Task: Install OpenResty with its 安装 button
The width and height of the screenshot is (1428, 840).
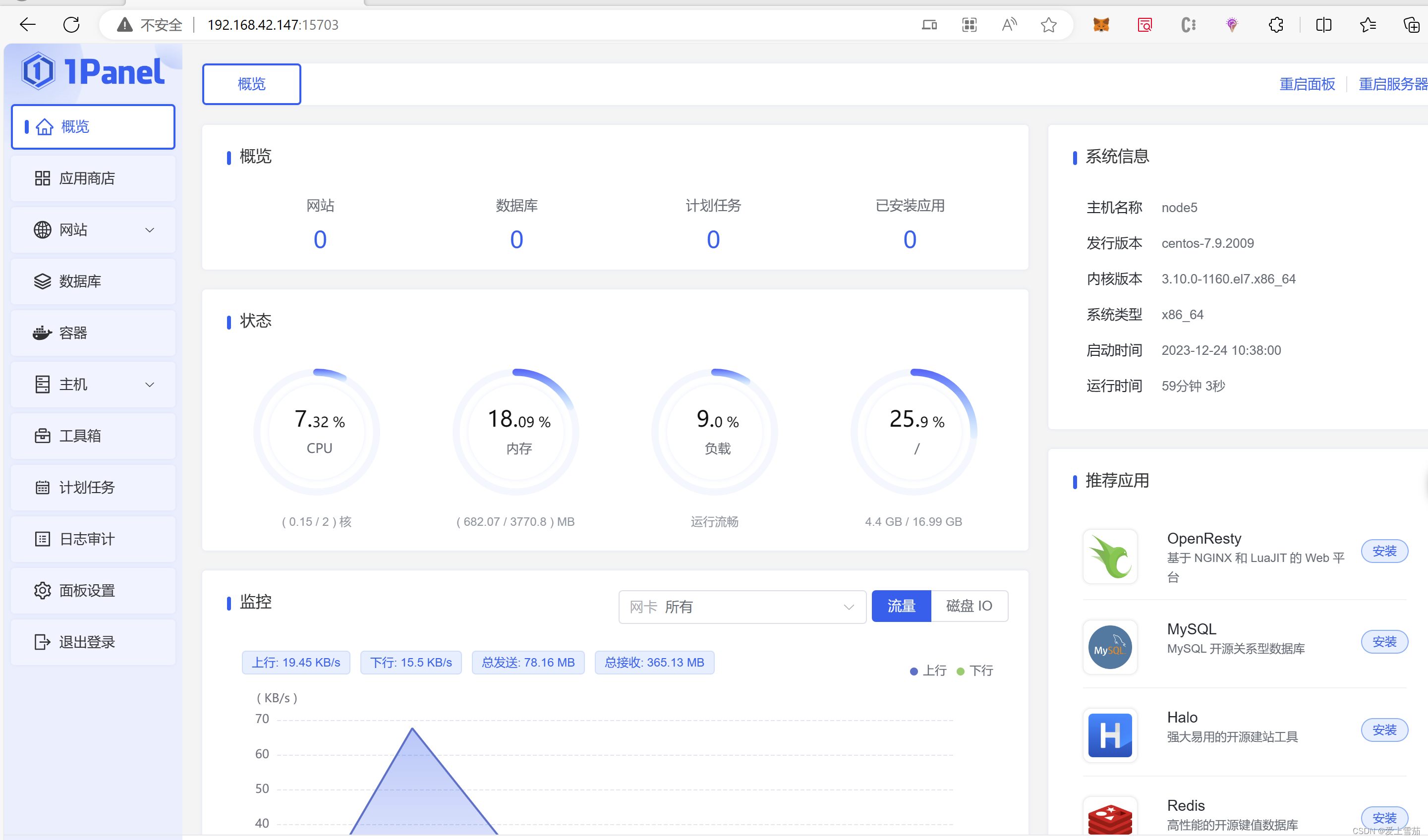Action: tap(1384, 551)
